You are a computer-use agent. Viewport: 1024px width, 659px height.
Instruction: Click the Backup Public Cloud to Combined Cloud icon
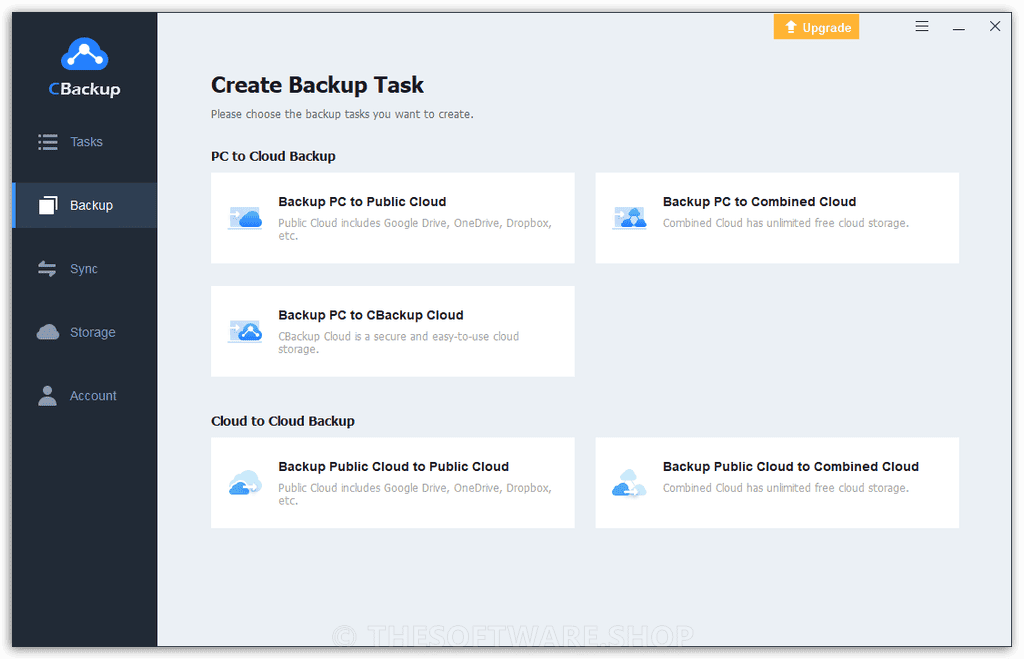pos(629,483)
